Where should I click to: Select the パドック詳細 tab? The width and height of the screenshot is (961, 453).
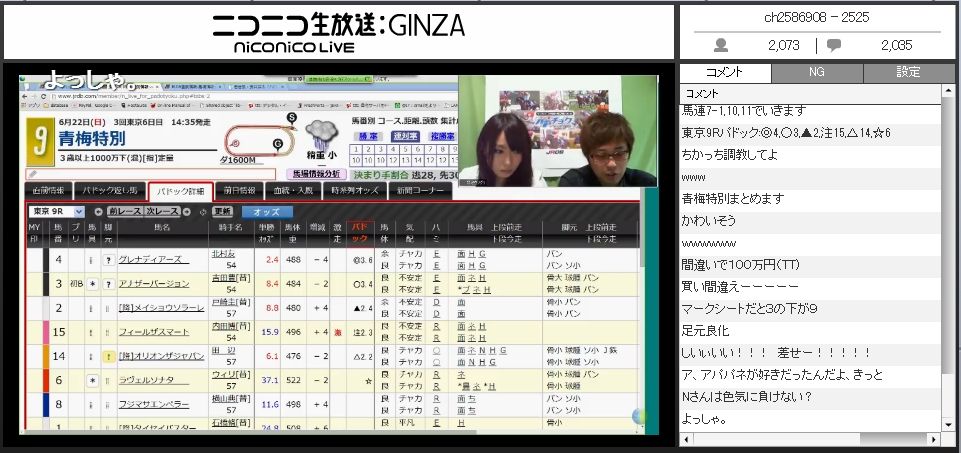(181, 191)
